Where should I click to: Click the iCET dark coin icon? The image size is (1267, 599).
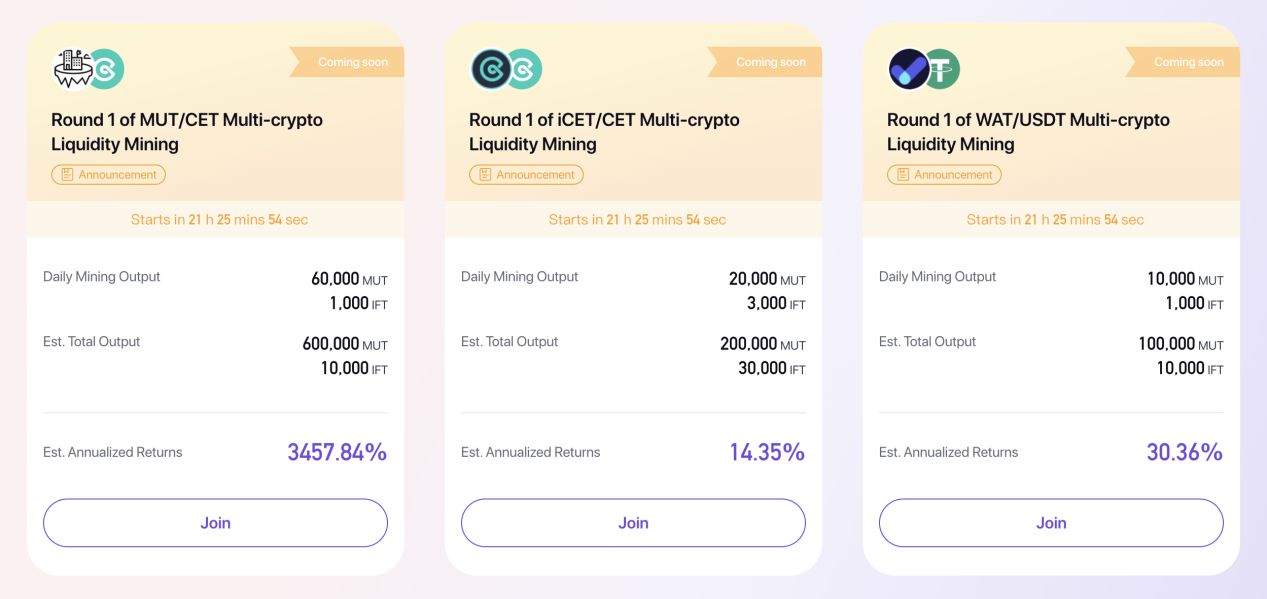[490, 69]
